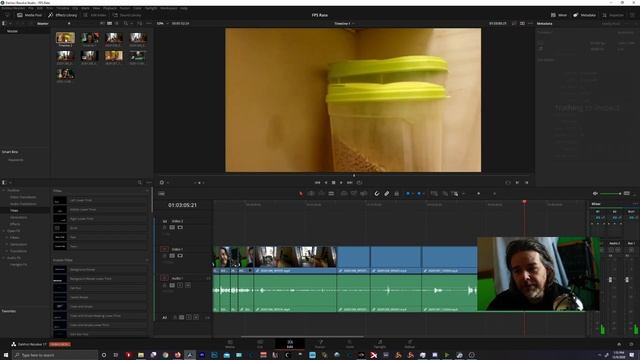Solo the Audio 1 track
The image size is (640, 360).
coord(180,285)
